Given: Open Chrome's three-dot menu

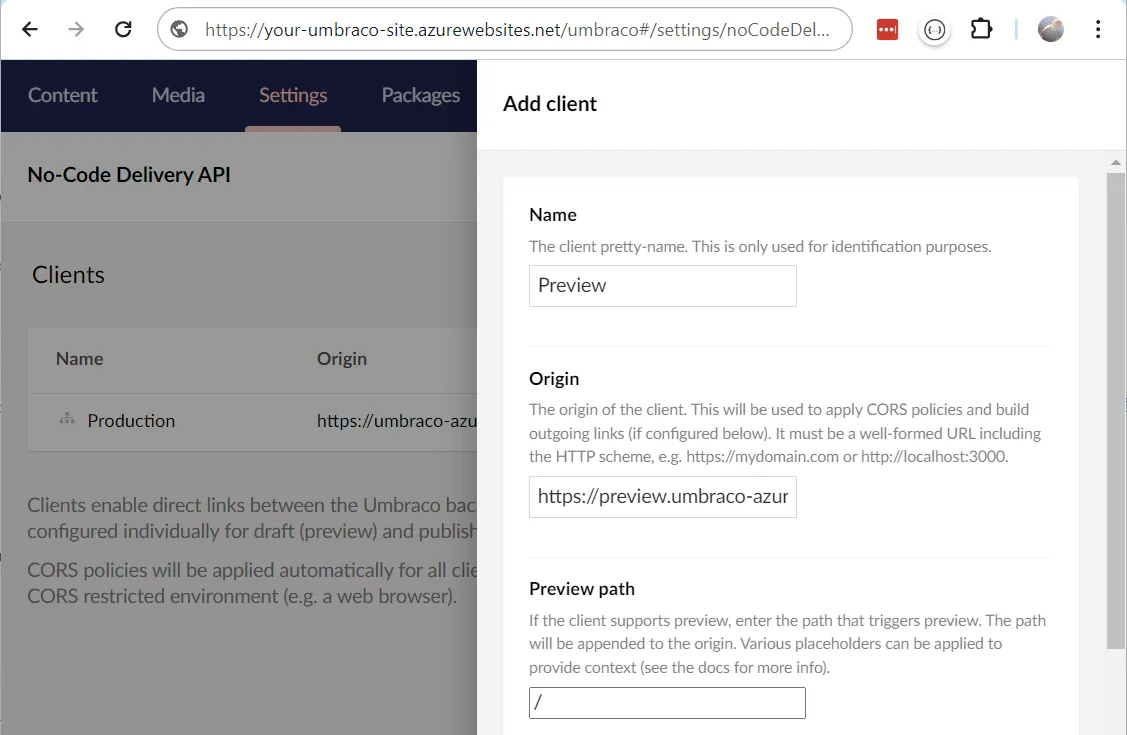Looking at the screenshot, I should (x=1098, y=29).
